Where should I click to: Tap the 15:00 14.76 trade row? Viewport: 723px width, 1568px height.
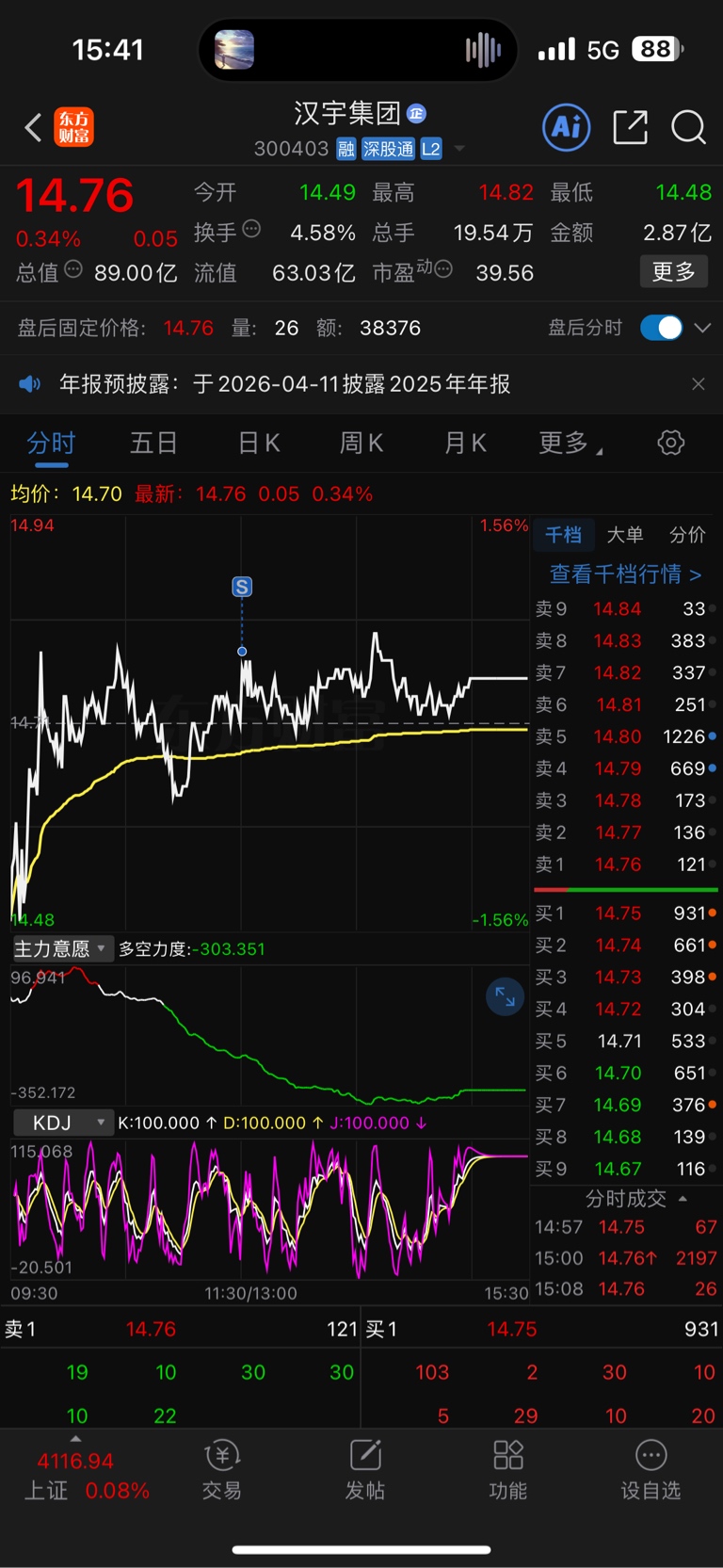pos(626,1258)
